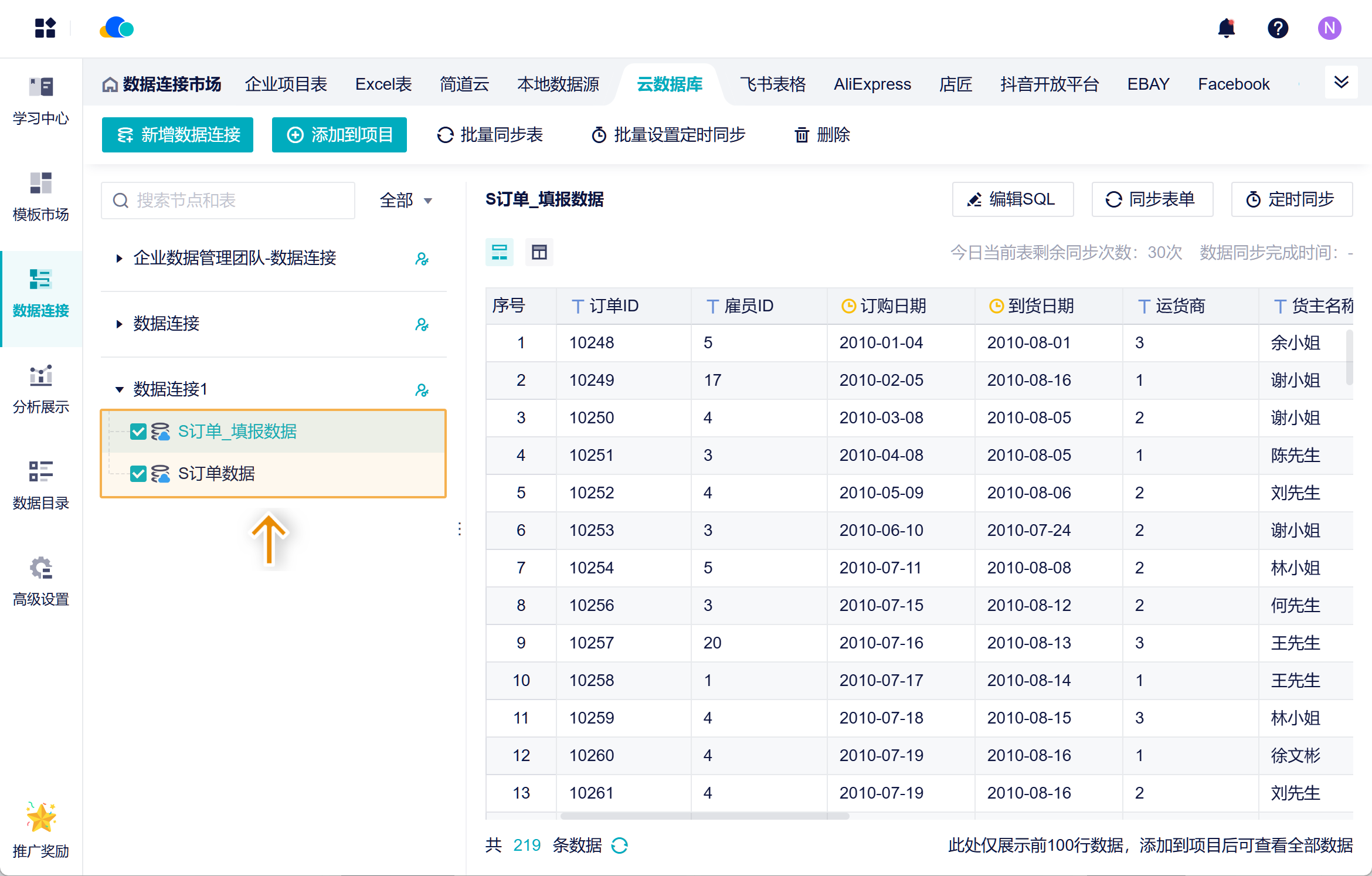Click permission icon beside 数据连接1
This screenshot has width=1372, height=876.
422,390
